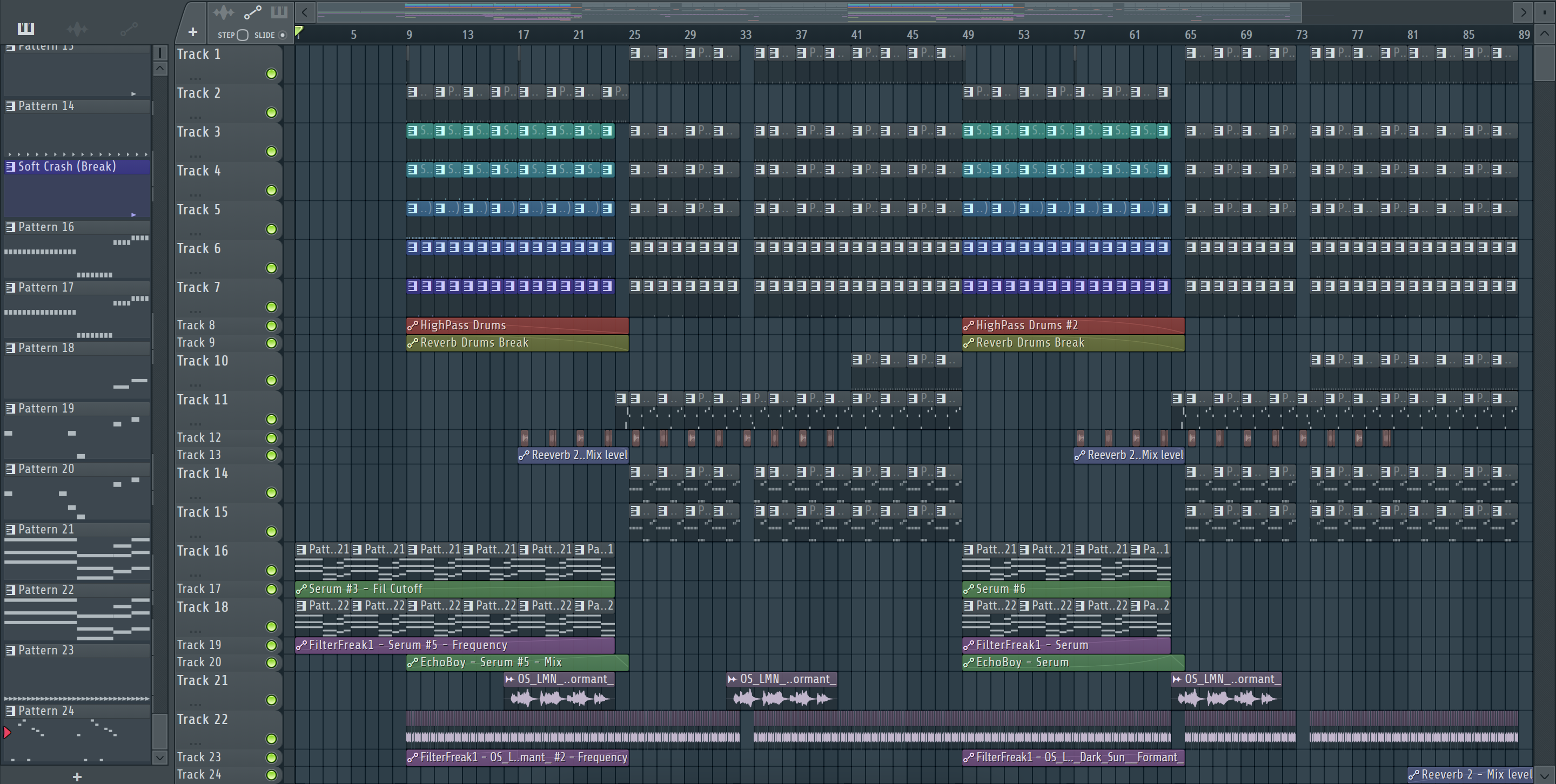Select the Reverb Drums Break clip at bar 9

(x=518, y=343)
